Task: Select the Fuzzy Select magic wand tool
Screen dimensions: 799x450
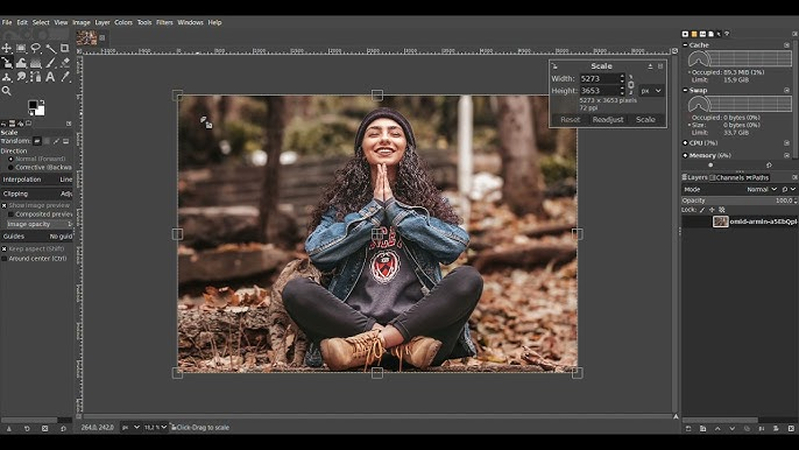Action: [50, 48]
